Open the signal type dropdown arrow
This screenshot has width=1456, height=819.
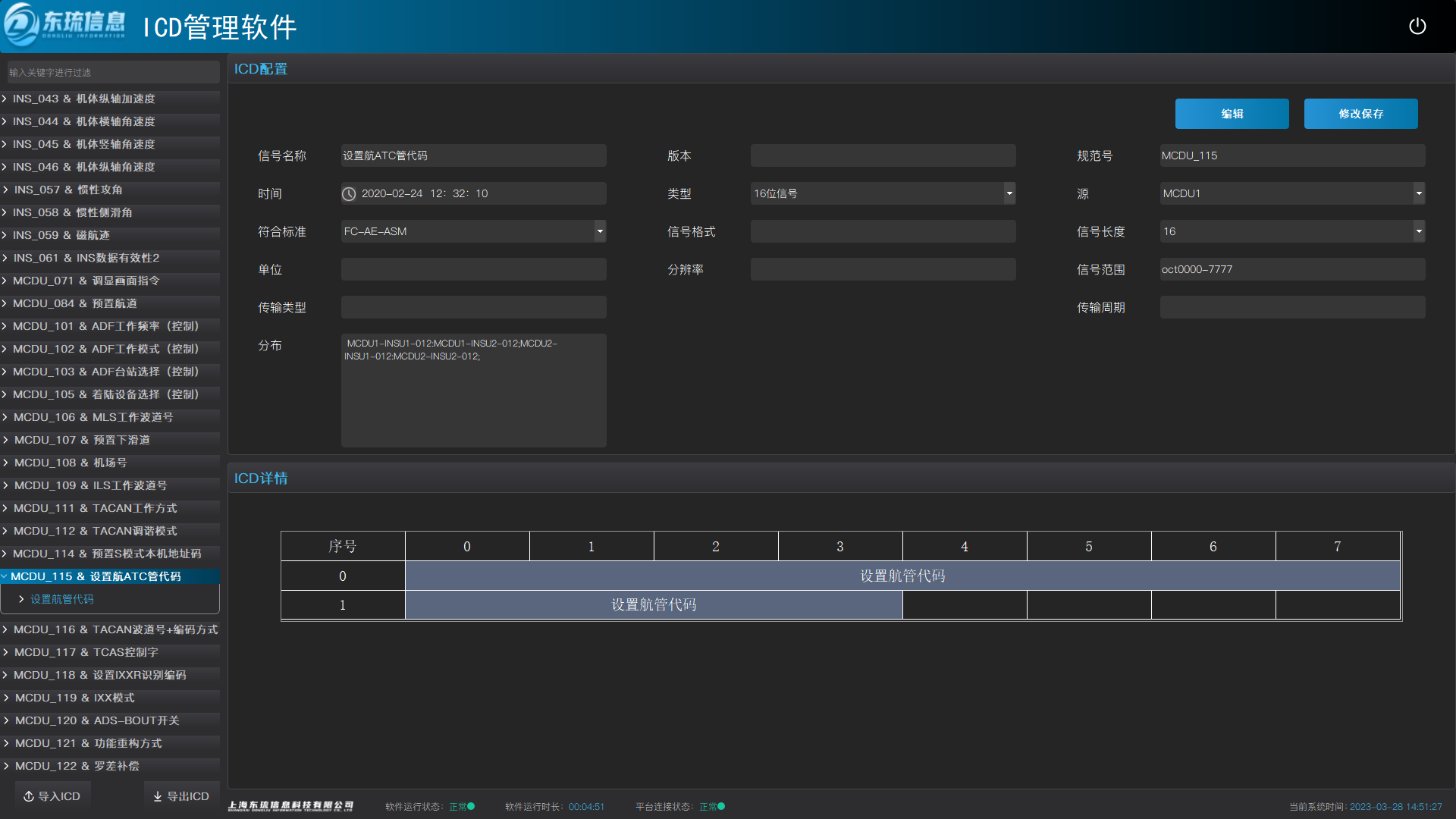pyautogui.click(x=1009, y=193)
